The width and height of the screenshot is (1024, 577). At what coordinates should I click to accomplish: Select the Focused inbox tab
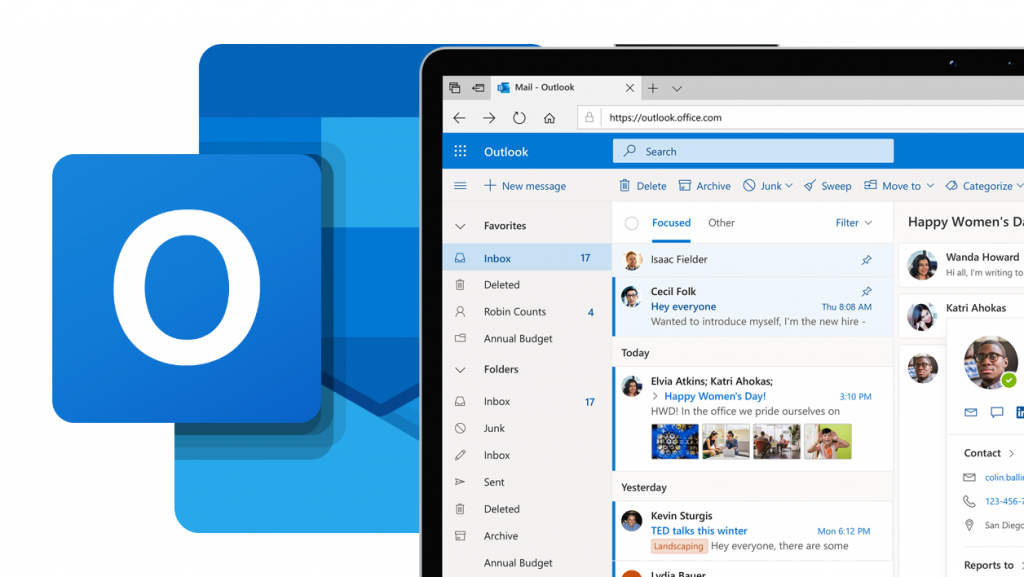click(x=671, y=223)
